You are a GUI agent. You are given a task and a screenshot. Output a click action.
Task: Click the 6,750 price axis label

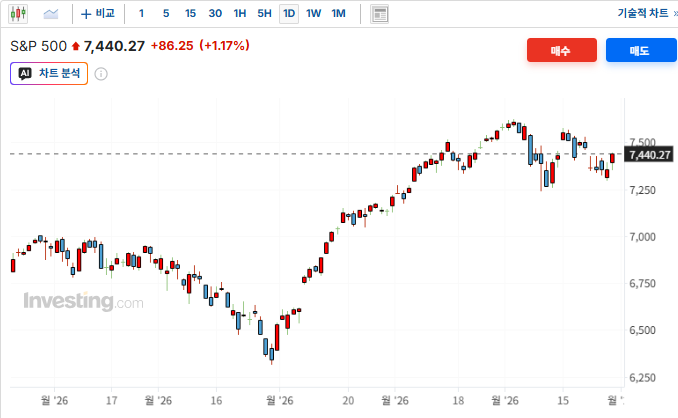[x=642, y=284]
